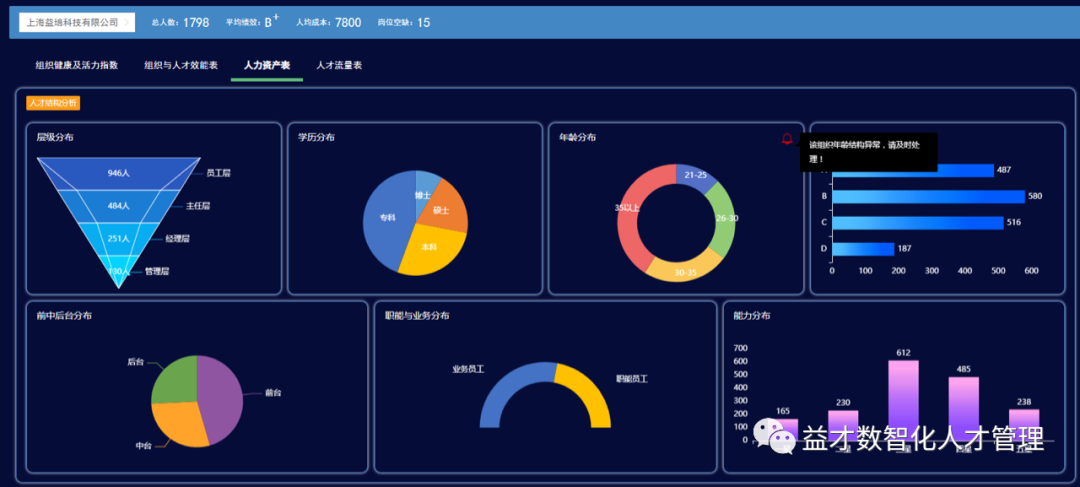The height and width of the screenshot is (487, 1080).
Task: Click the 该组织年龄结构异常 warning tooltip
Action: (x=868, y=152)
